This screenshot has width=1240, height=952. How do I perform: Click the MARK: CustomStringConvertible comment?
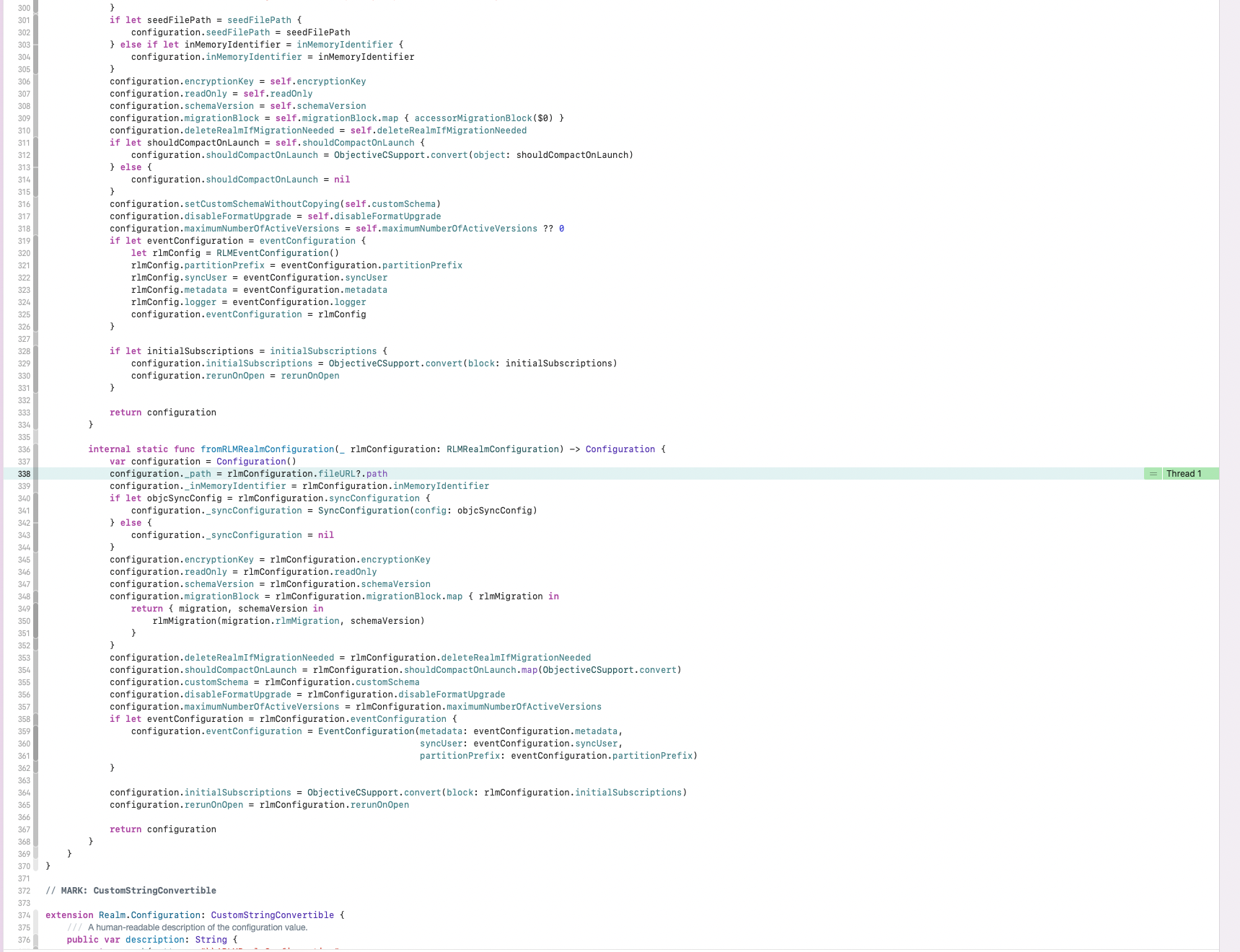pos(131,891)
